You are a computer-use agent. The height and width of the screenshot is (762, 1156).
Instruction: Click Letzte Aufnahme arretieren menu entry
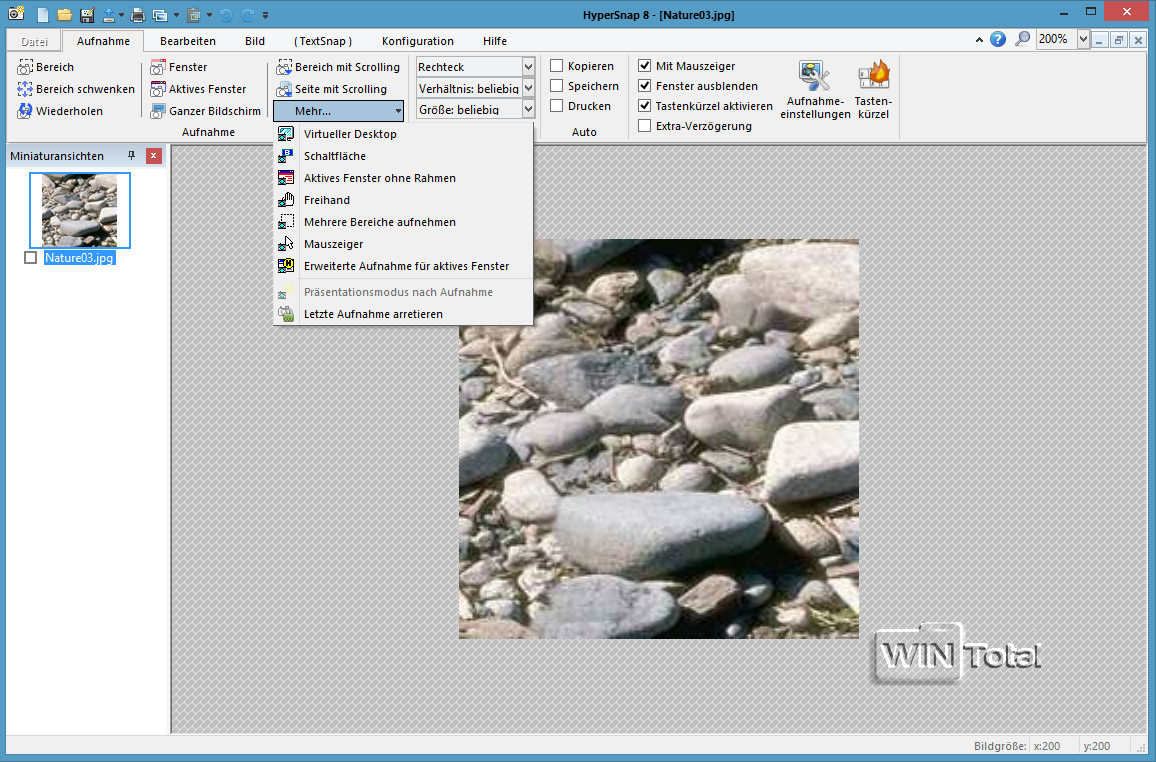[x=373, y=314]
